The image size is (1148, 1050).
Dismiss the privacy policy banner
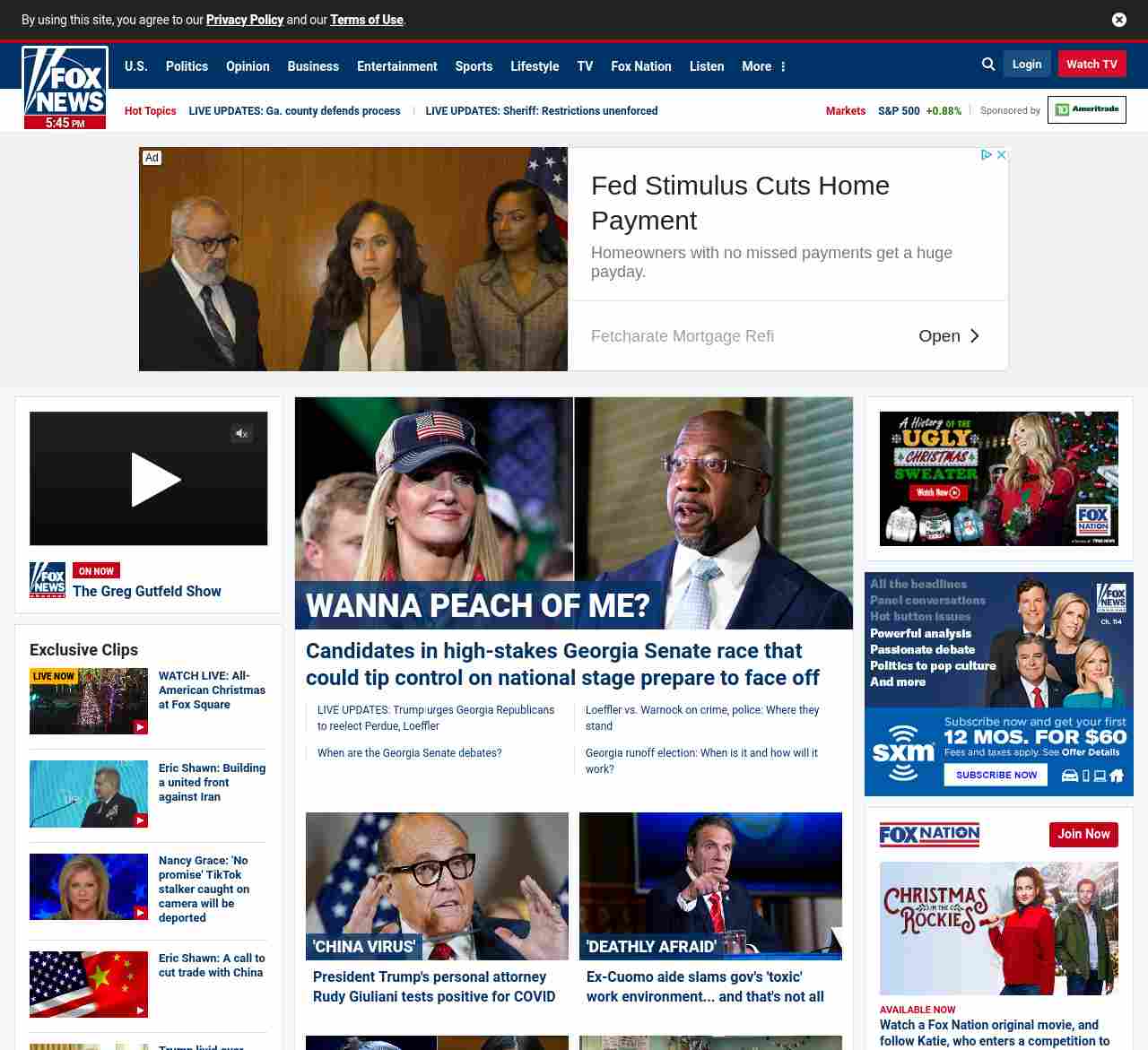(1118, 20)
